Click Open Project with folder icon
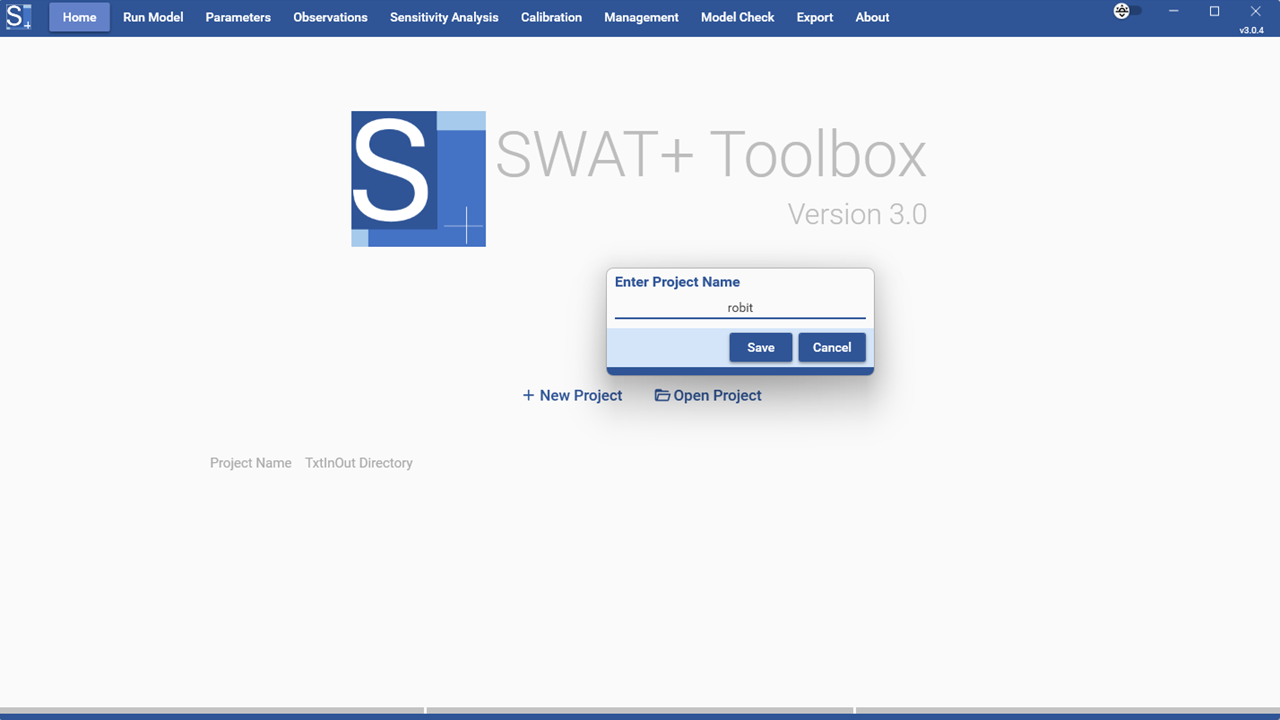 [x=708, y=395]
